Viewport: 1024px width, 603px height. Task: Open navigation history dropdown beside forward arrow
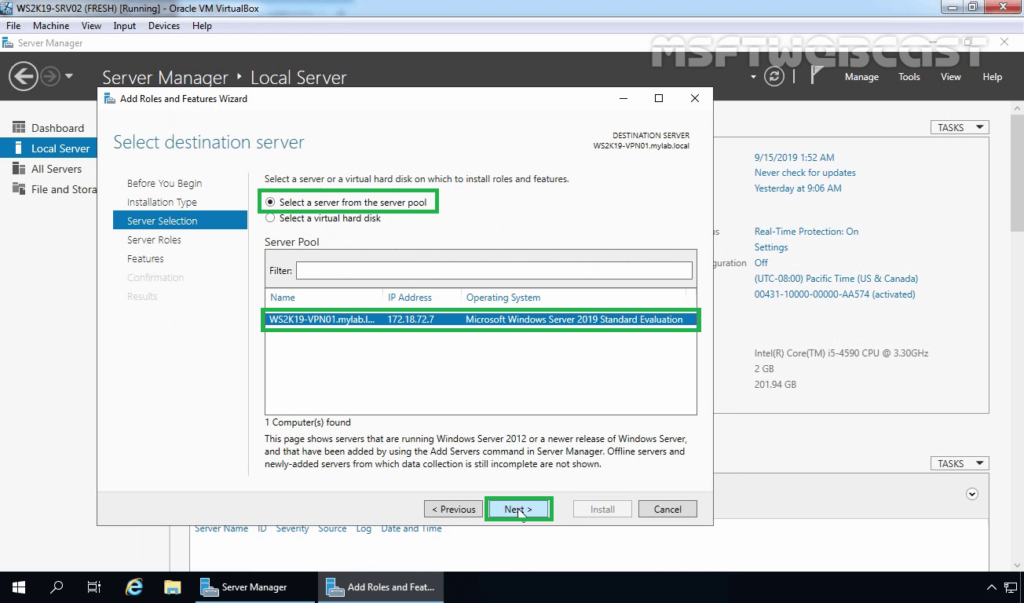tap(69, 76)
